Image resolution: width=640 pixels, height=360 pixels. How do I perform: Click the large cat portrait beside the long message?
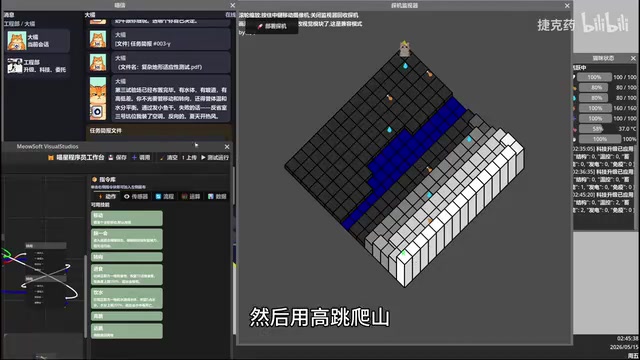(98, 98)
